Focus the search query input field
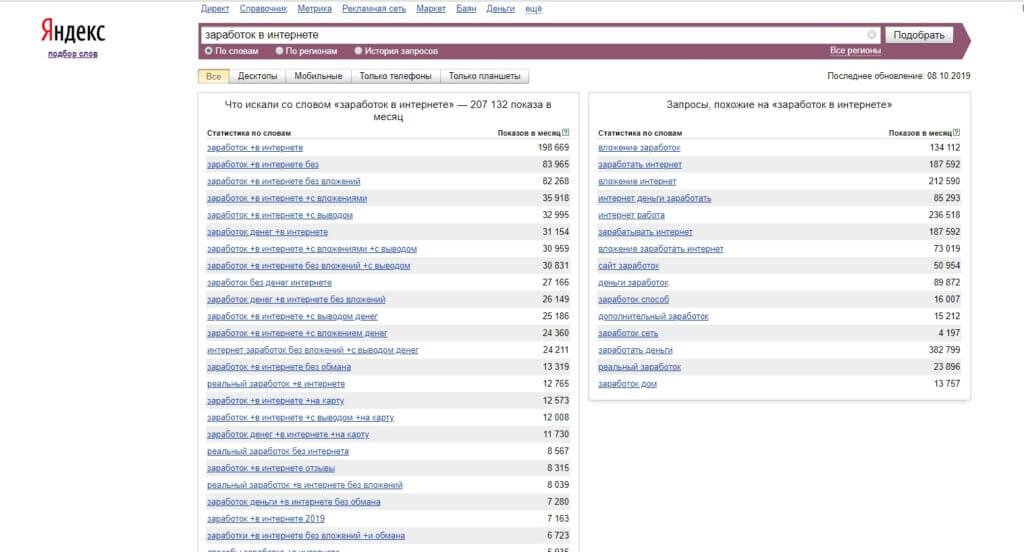The image size is (1024, 552). (x=540, y=35)
